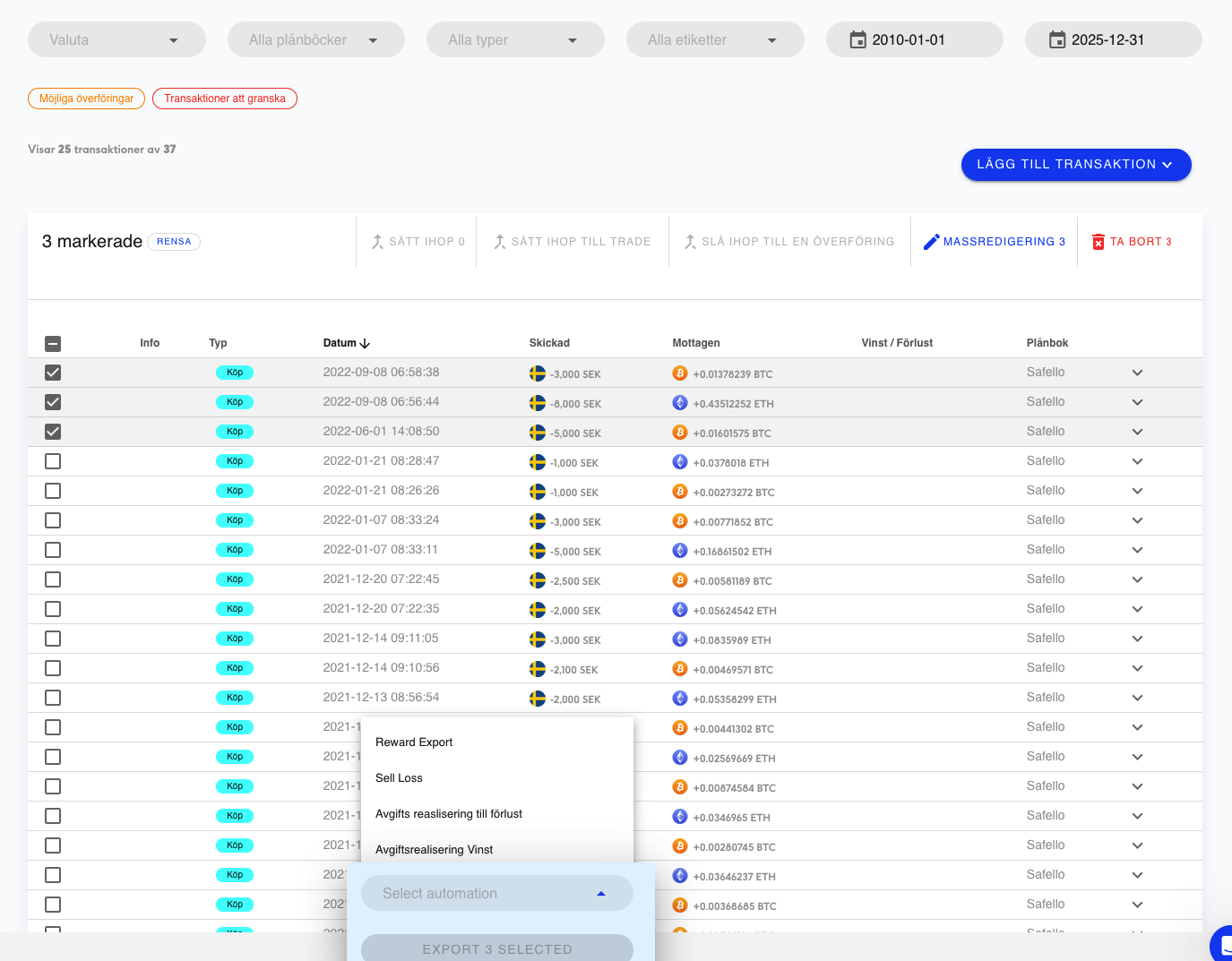Click Swedish flag icon beside -2,500 SEK

point(538,580)
